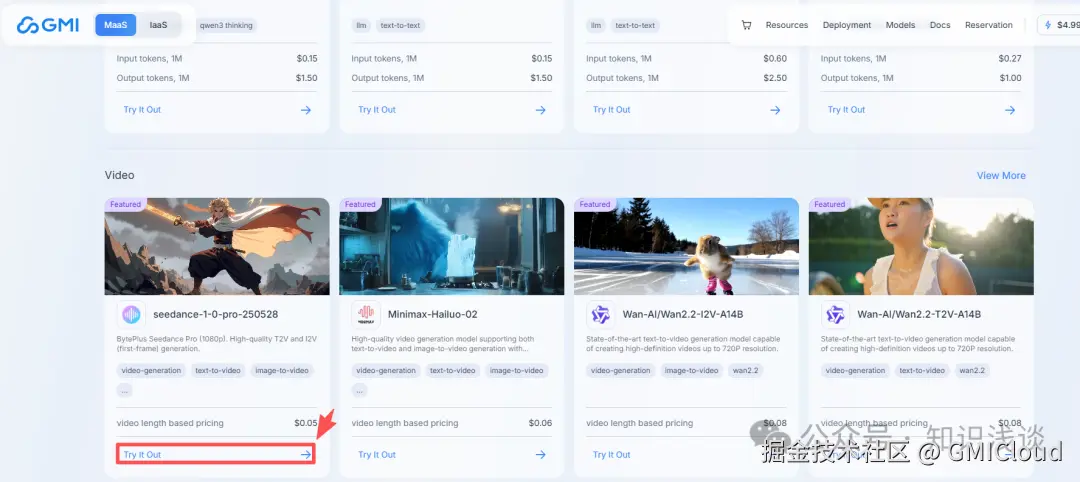1080x482 pixels.
Task: Click Wan-AI/Wan2.2-T2V-A14B title text
Action: pyautogui.click(x=919, y=315)
